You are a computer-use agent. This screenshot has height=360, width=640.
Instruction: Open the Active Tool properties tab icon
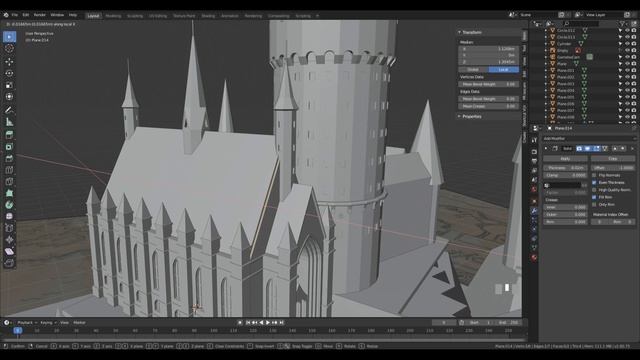[534, 140]
